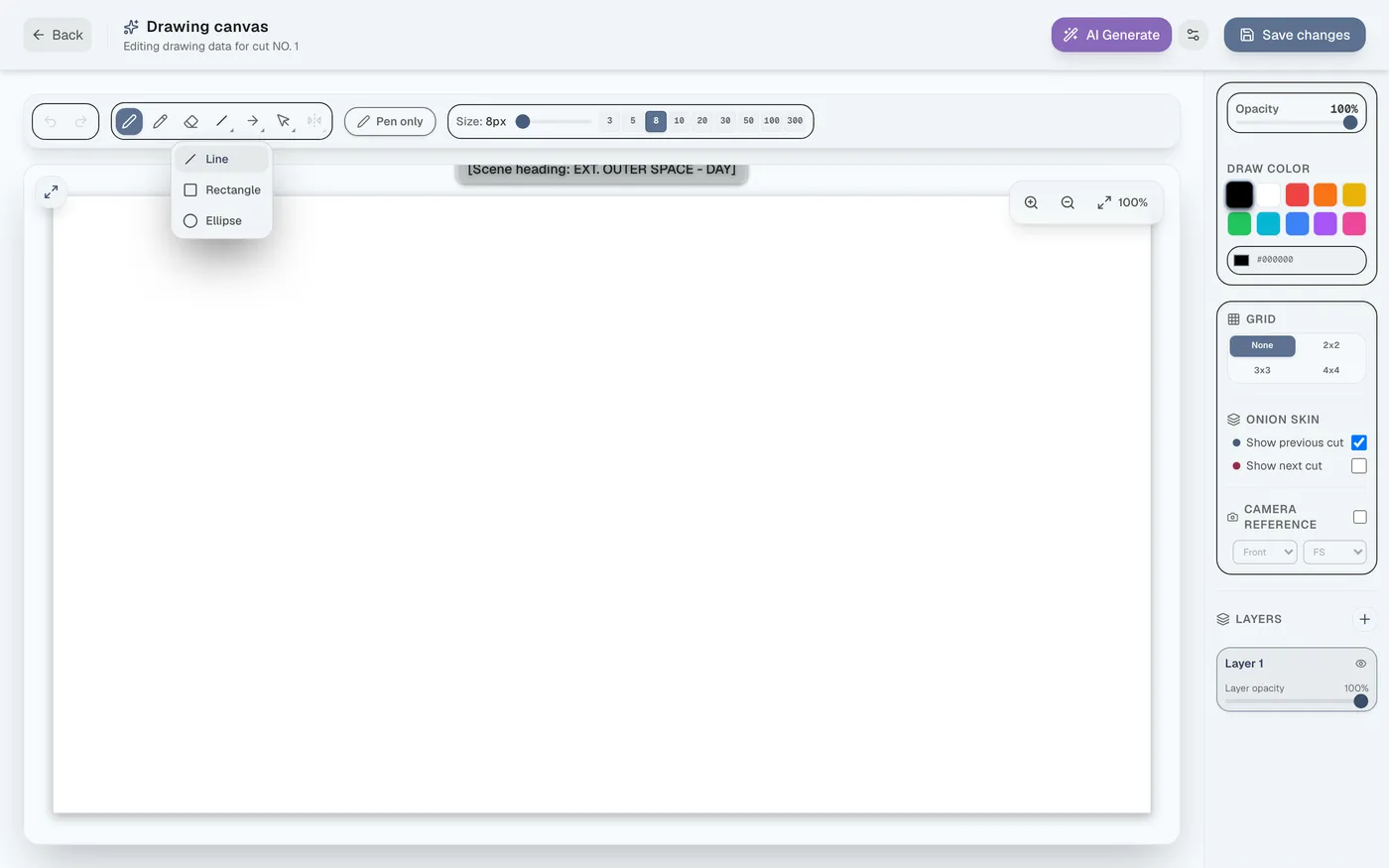Set grid to 2x2
Screen dimensions: 1389x868
(1330, 345)
